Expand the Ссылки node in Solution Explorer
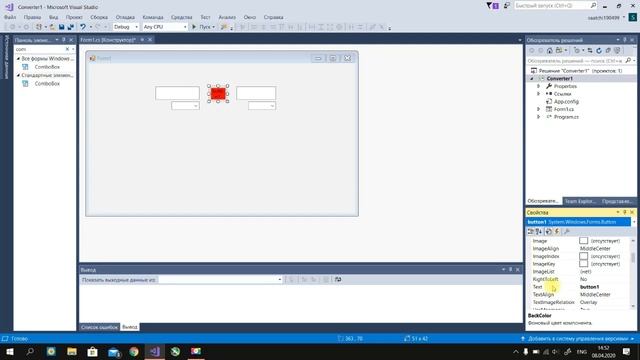The width and height of the screenshot is (640, 360). click(x=538, y=94)
